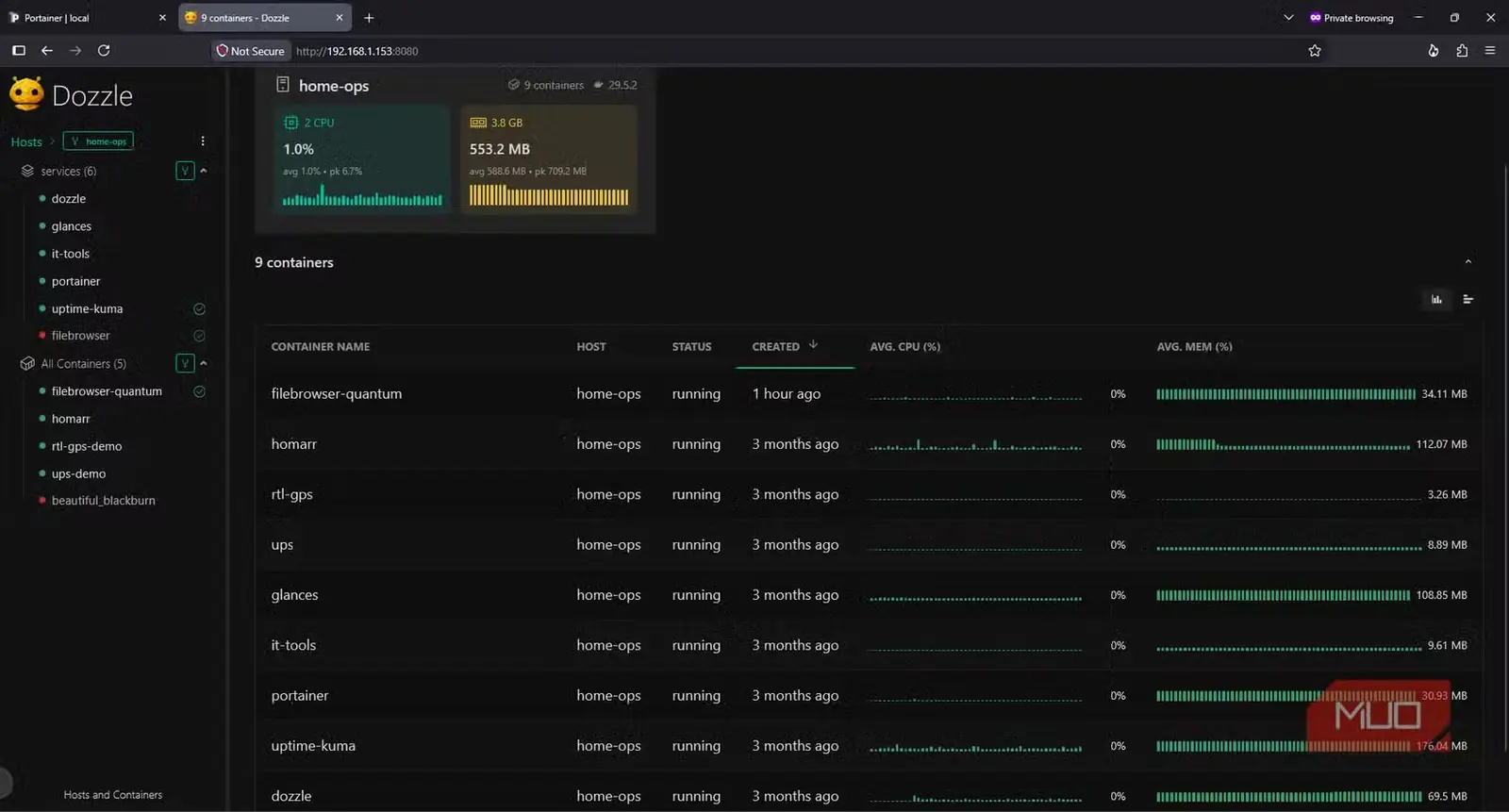Pin the filebrowser-quantum sidebar checkmark

point(199,391)
